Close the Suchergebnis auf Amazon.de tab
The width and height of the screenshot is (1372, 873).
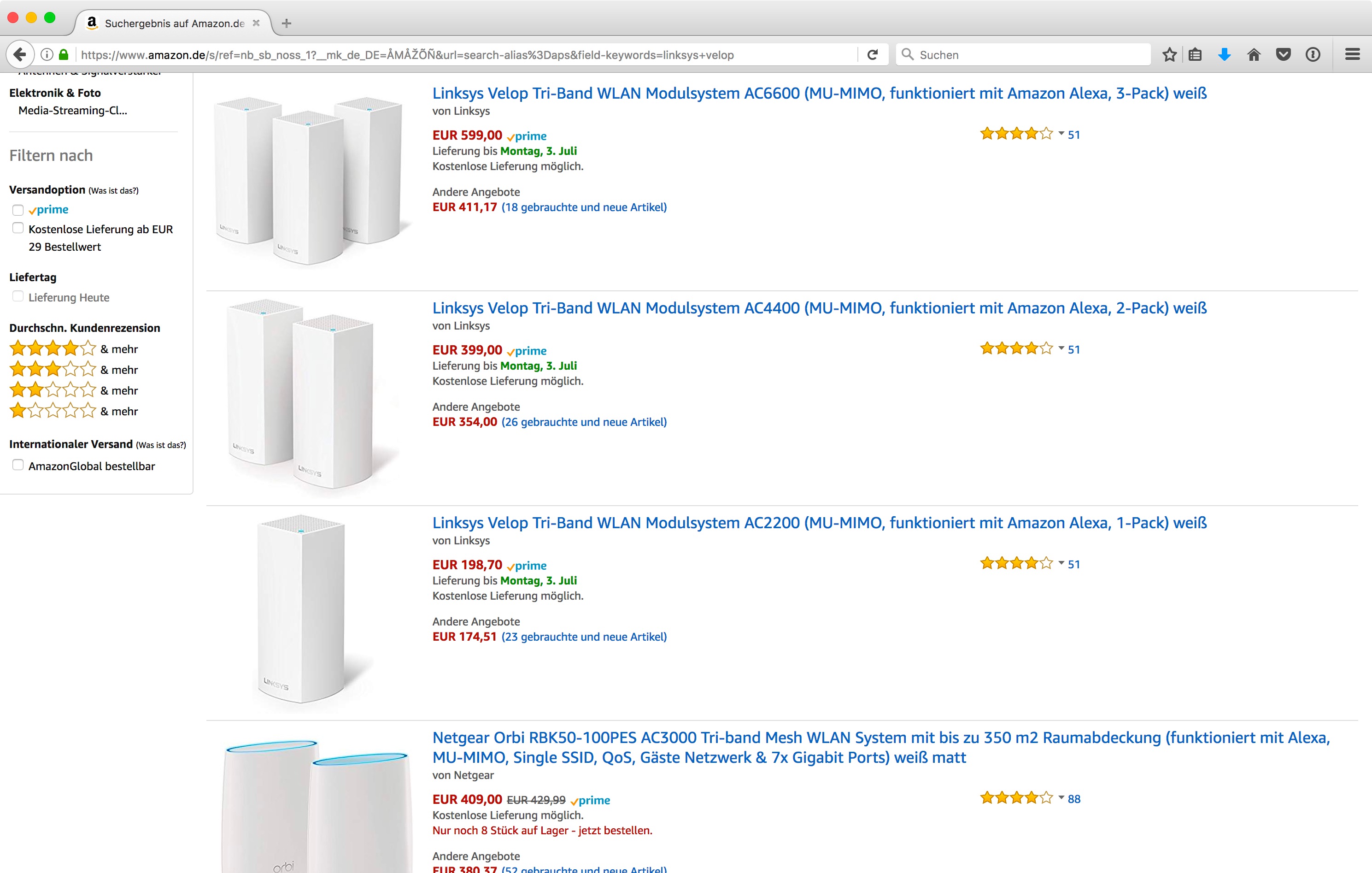point(257,24)
